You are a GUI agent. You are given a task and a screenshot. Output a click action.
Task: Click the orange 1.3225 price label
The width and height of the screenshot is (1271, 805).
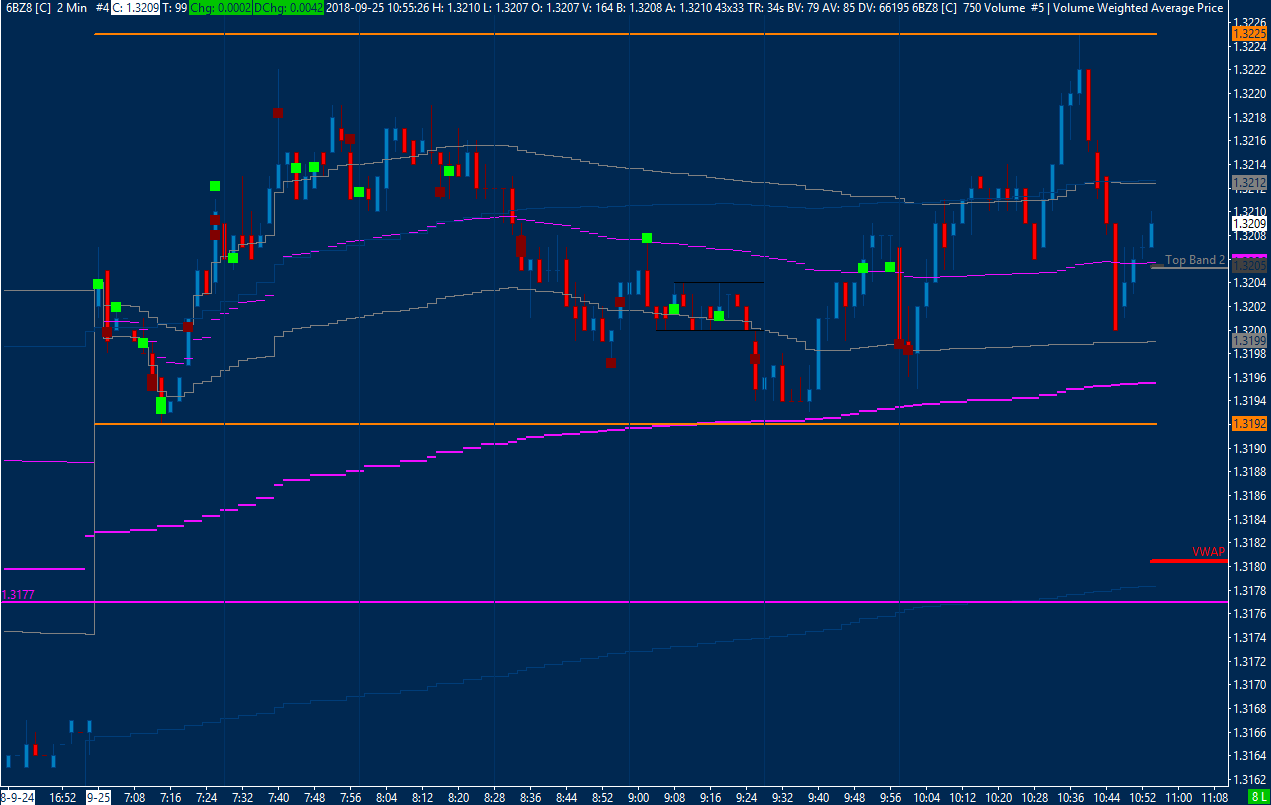click(x=1250, y=33)
